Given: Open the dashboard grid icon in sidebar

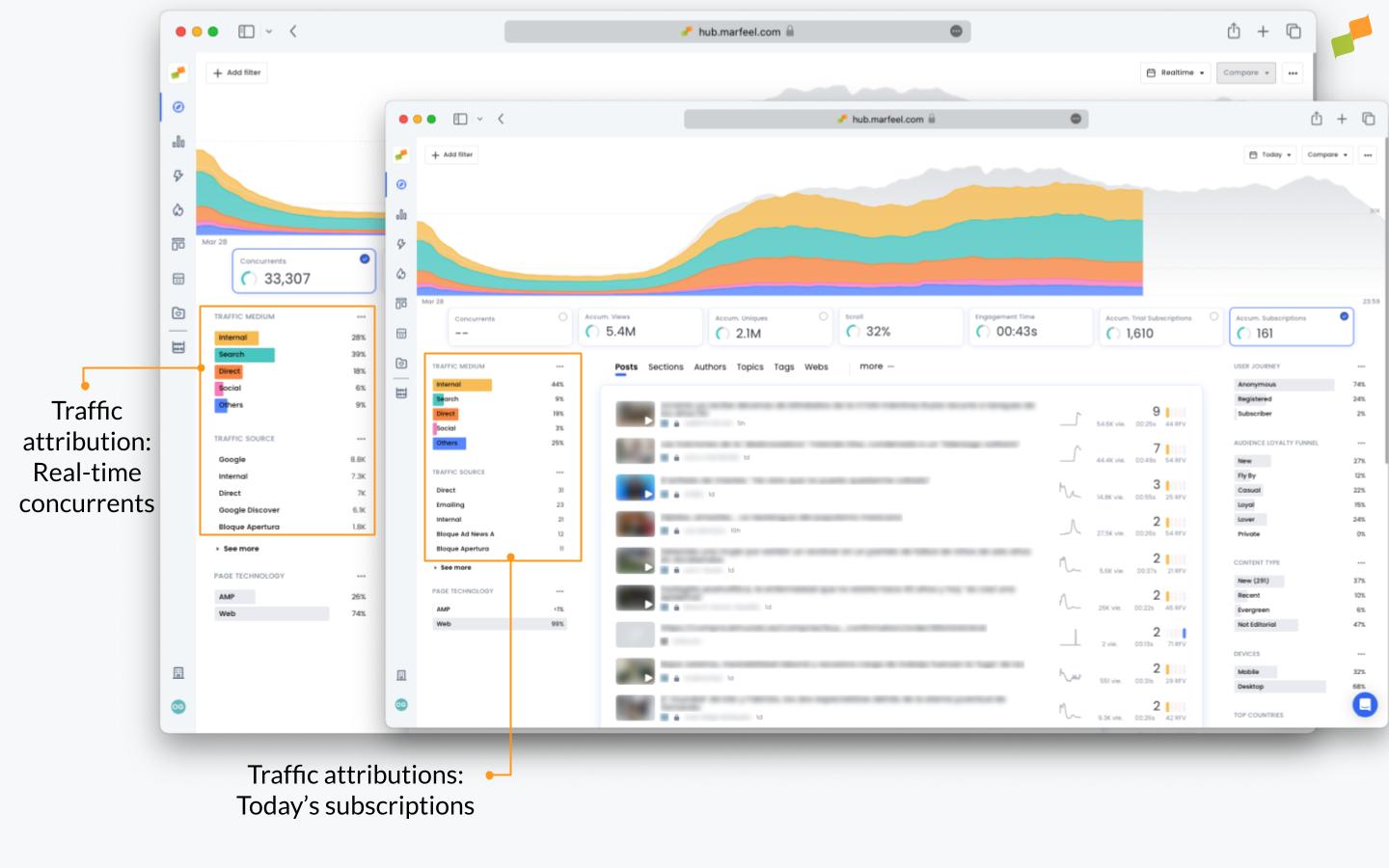Looking at the screenshot, I should 401,305.
